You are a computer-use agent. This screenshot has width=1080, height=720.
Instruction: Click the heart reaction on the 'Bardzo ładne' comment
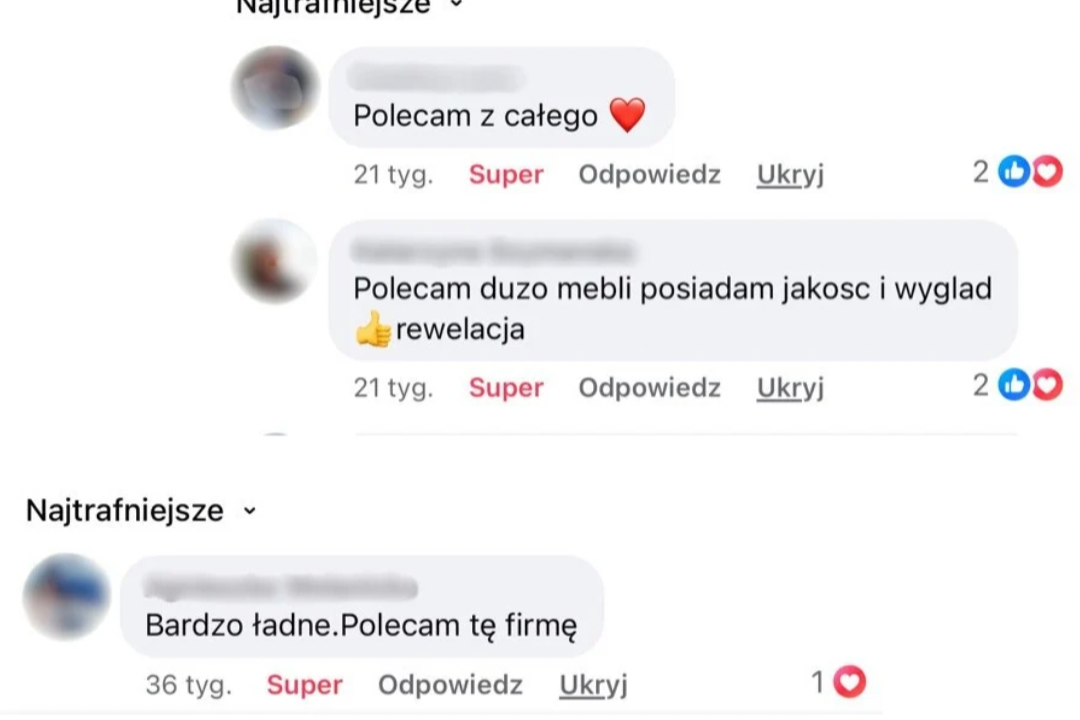point(849,682)
